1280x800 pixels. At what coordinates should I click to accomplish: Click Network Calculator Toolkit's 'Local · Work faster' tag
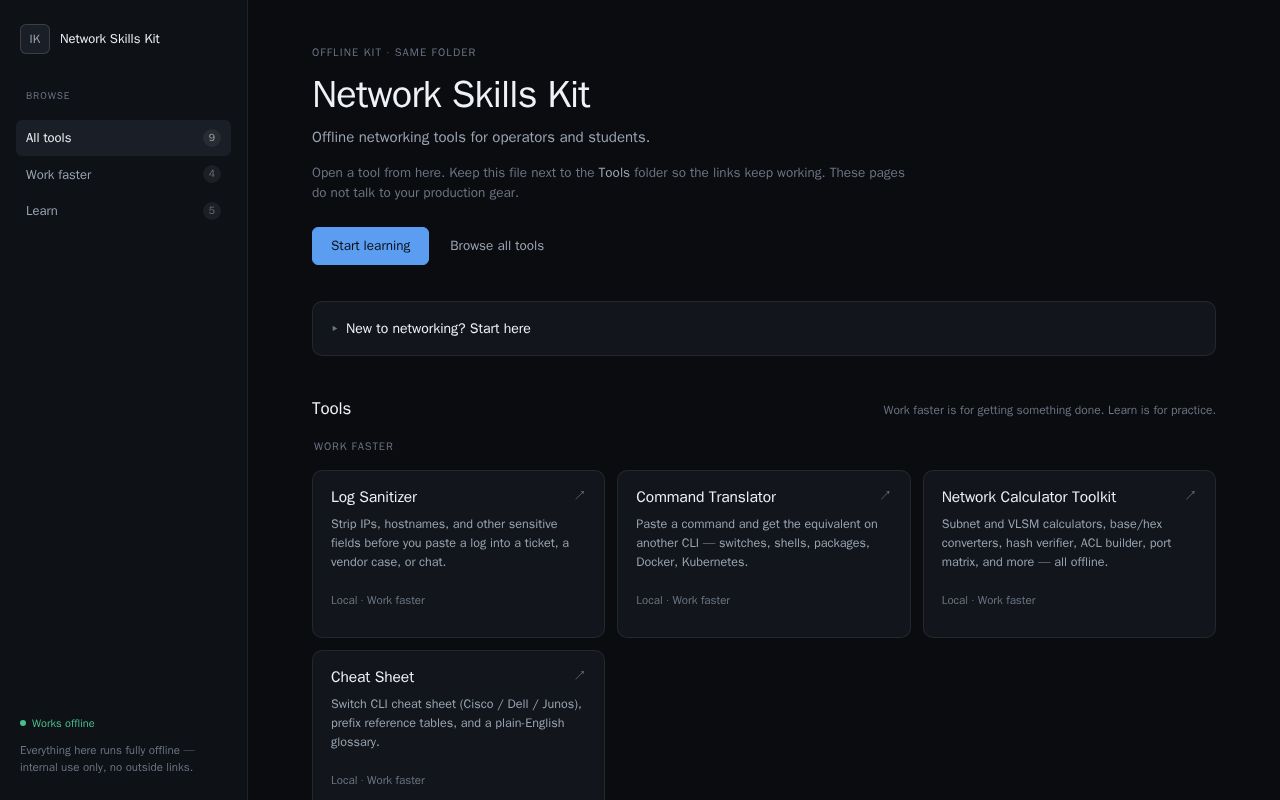[989, 600]
